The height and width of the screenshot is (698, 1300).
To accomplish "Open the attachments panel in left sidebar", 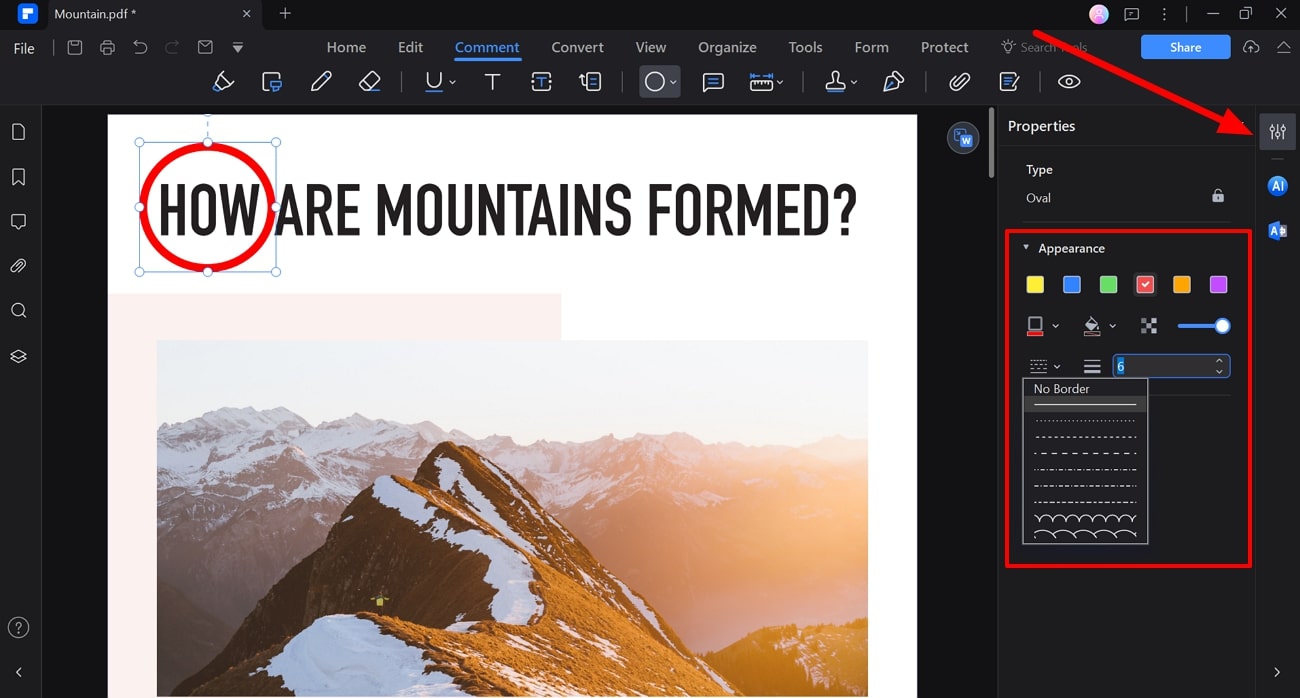I will [x=18, y=266].
